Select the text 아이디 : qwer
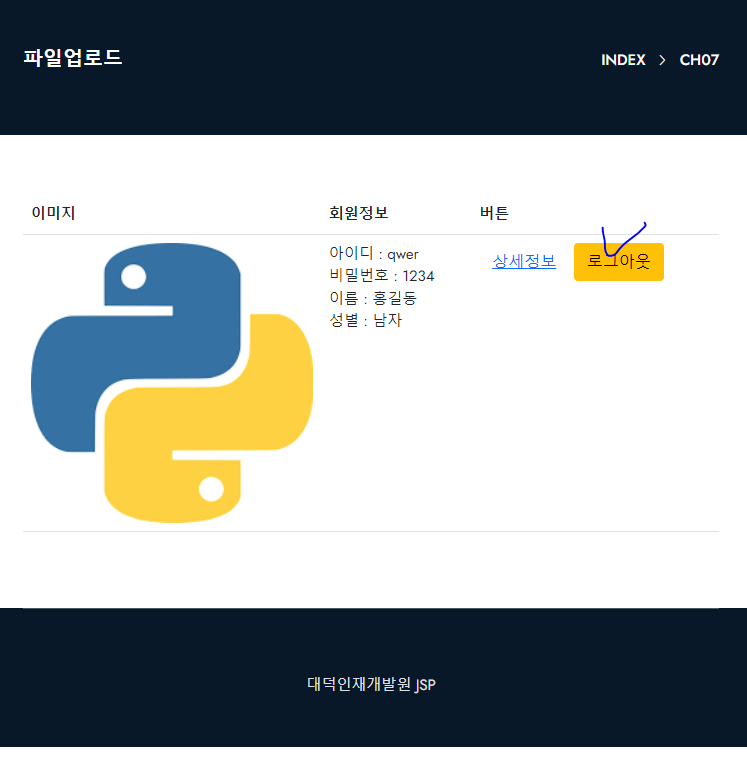This screenshot has width=747, height=778. tap(374, 254)
